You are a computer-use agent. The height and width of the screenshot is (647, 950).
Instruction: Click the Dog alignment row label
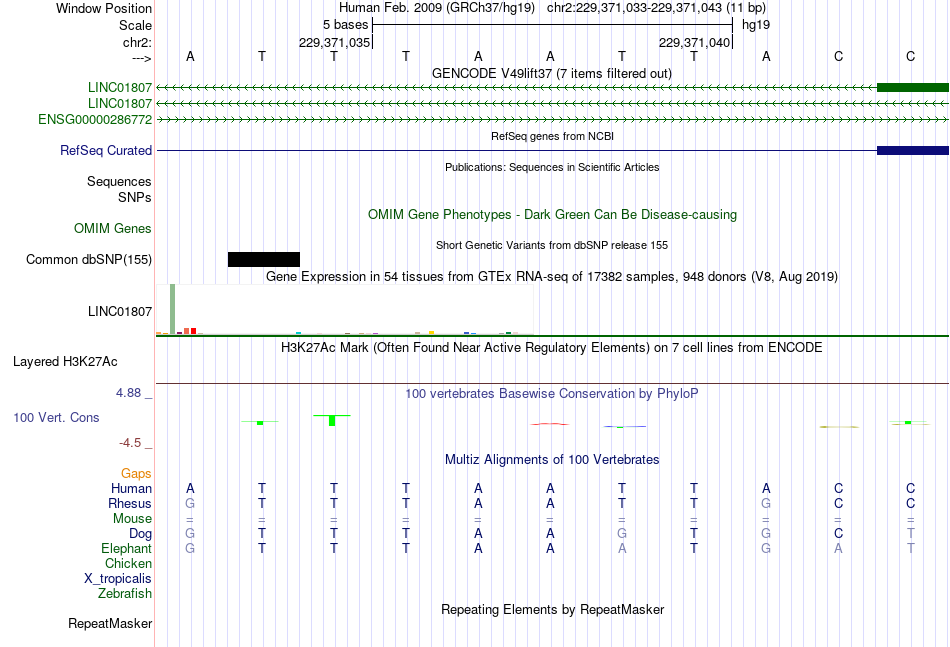140,534
